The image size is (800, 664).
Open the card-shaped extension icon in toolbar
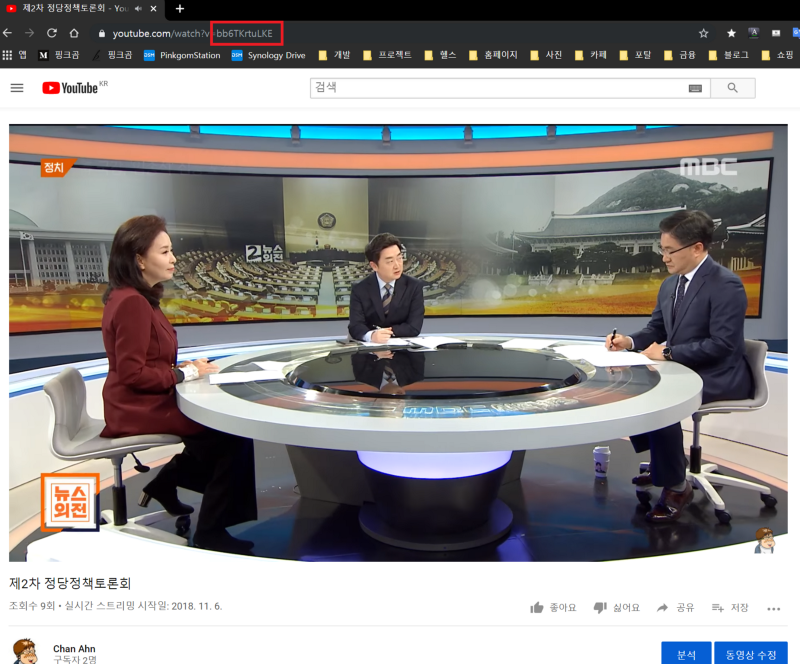click(776, 33)
